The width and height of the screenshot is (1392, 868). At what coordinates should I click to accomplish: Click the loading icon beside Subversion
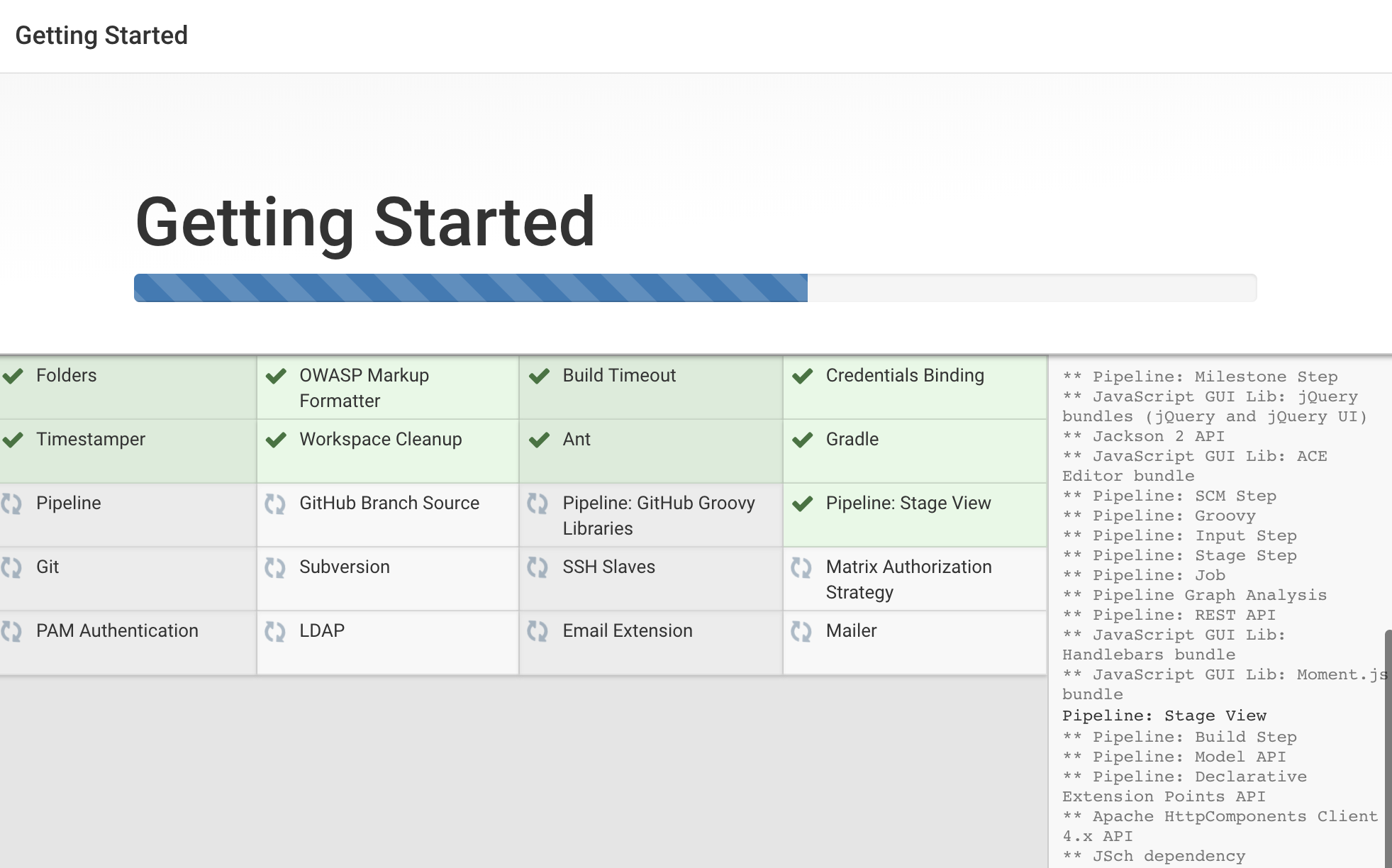275,567
